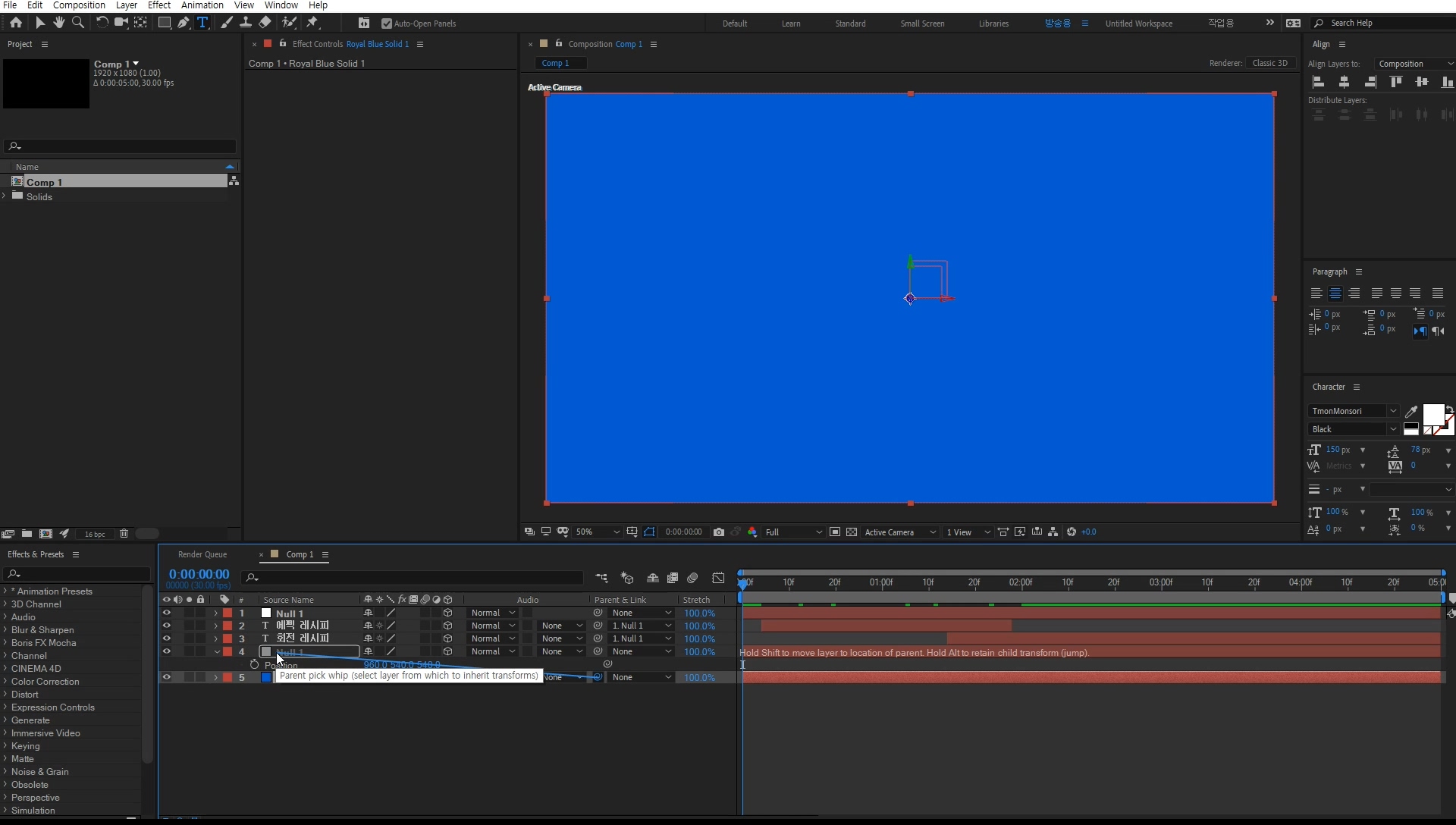Select the Hand tool

point(58,23)
